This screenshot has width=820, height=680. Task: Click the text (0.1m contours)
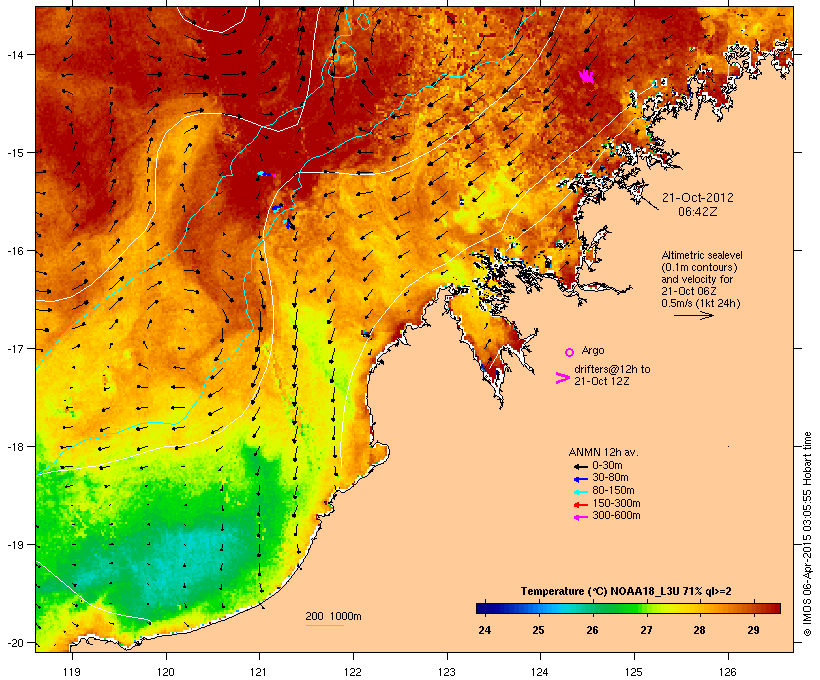pos(699,267)
